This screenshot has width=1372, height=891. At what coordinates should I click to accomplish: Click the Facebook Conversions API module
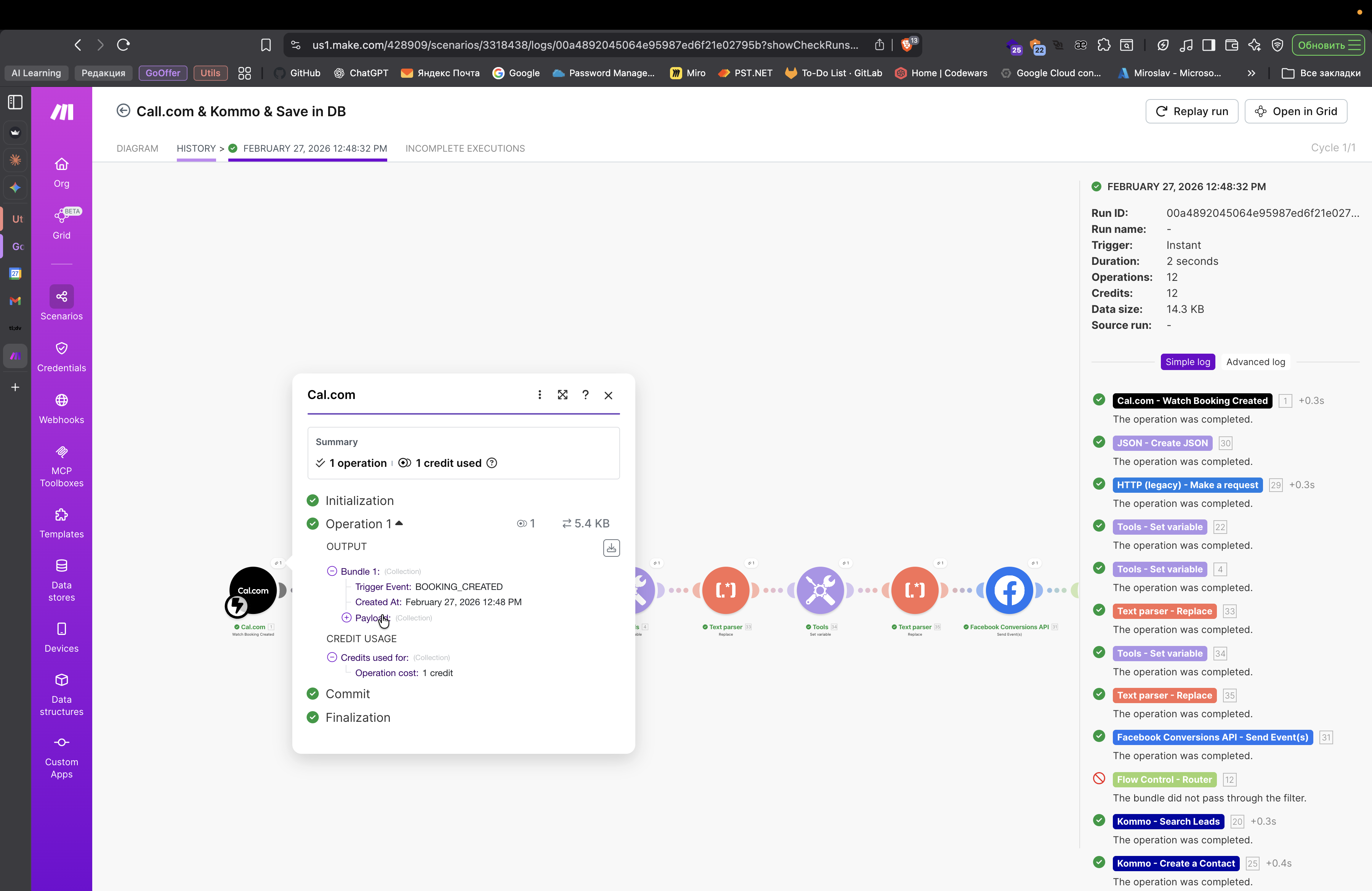(1009, 590)
